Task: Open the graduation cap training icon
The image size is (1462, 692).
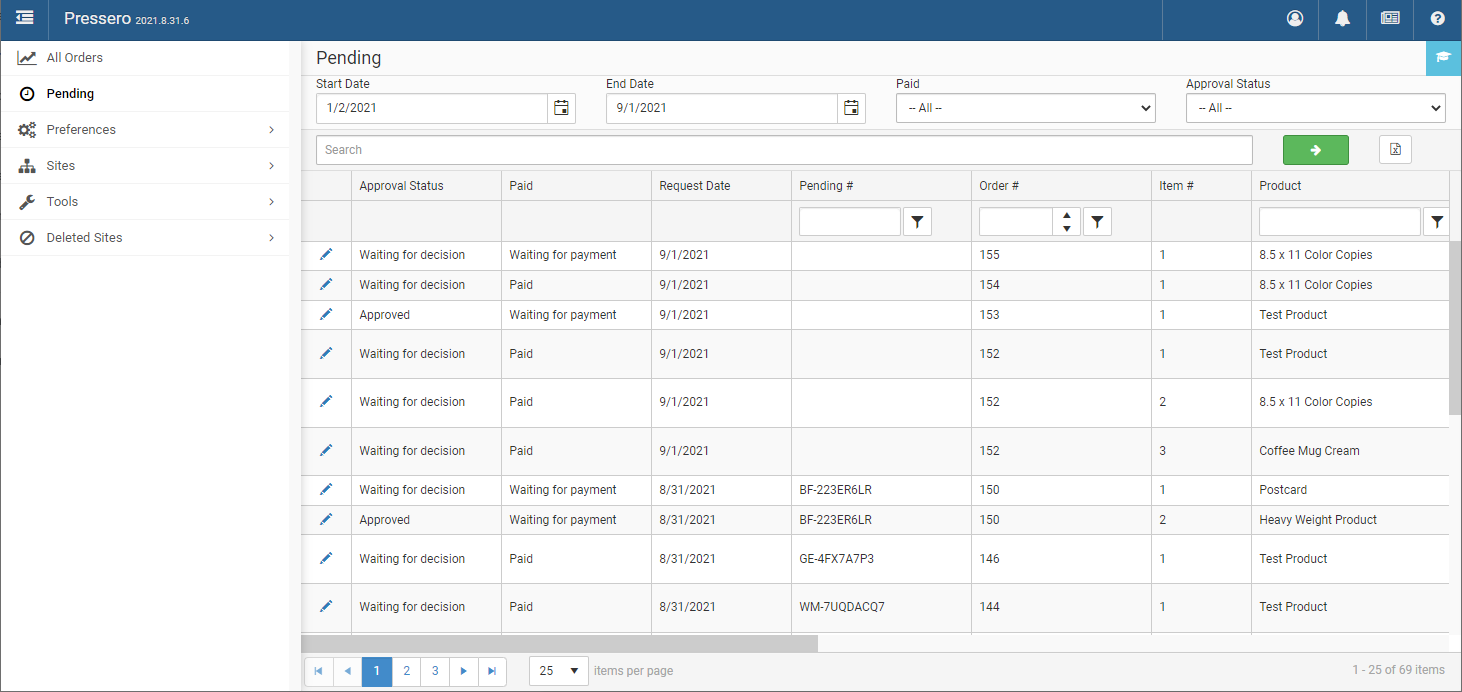Action: [1442, 58]
